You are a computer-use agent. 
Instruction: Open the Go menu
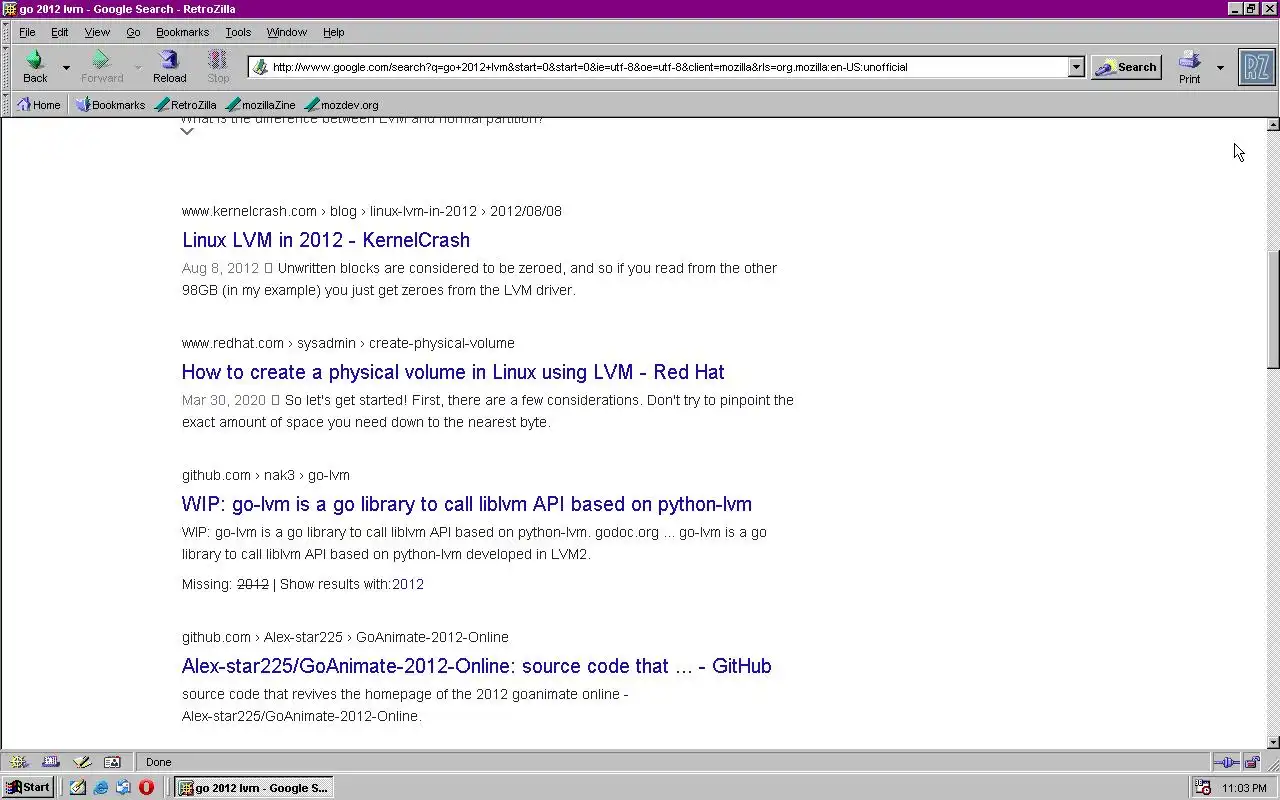coord(133,32)
